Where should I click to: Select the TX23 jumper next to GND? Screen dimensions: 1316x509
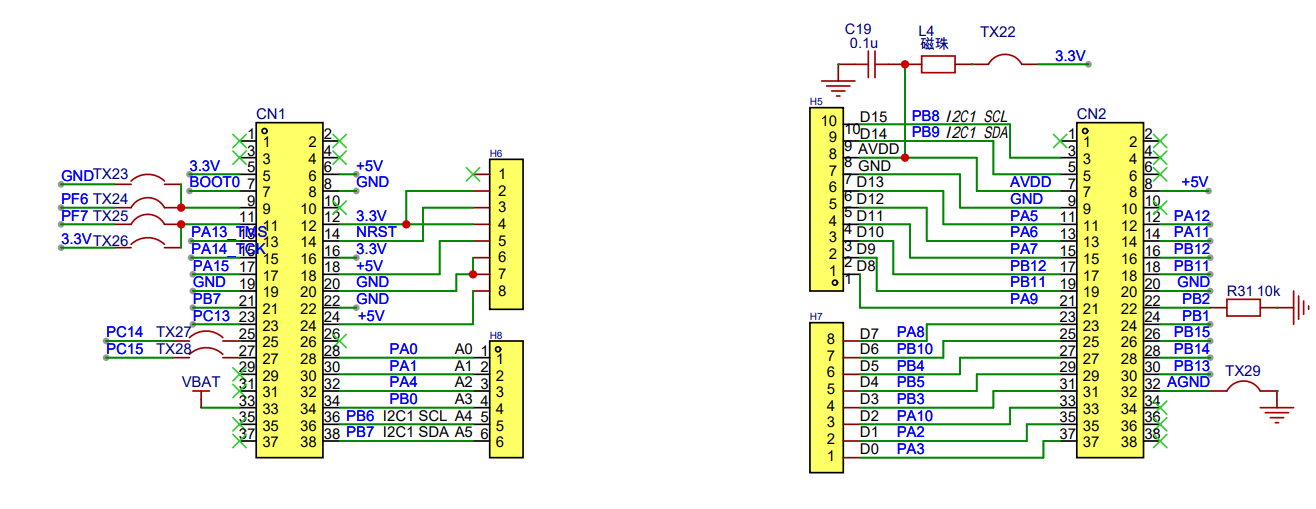point(150,181)
